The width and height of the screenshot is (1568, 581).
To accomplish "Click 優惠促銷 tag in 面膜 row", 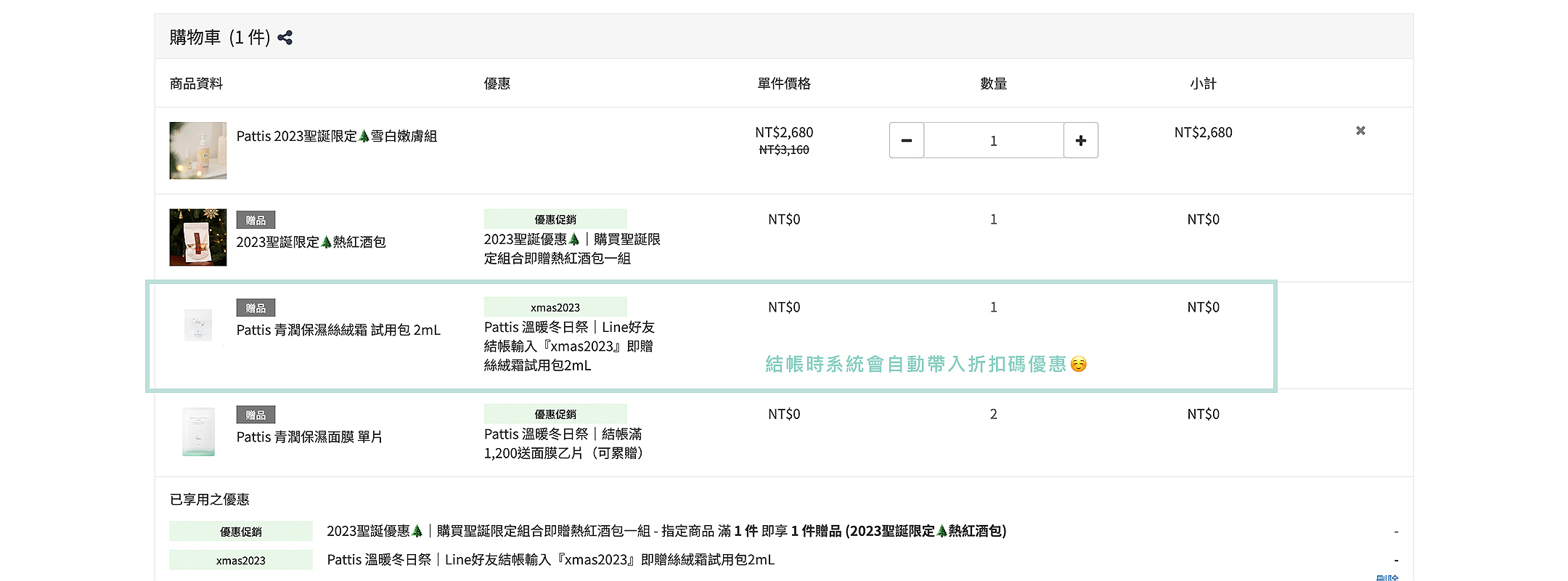I will 555,414.
